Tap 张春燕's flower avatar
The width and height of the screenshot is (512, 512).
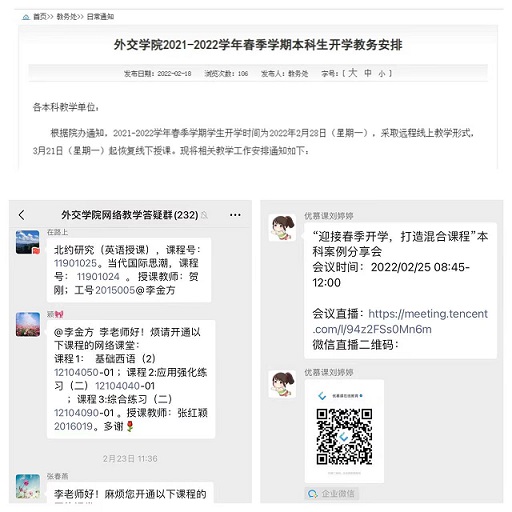click(x=28, y=486)
